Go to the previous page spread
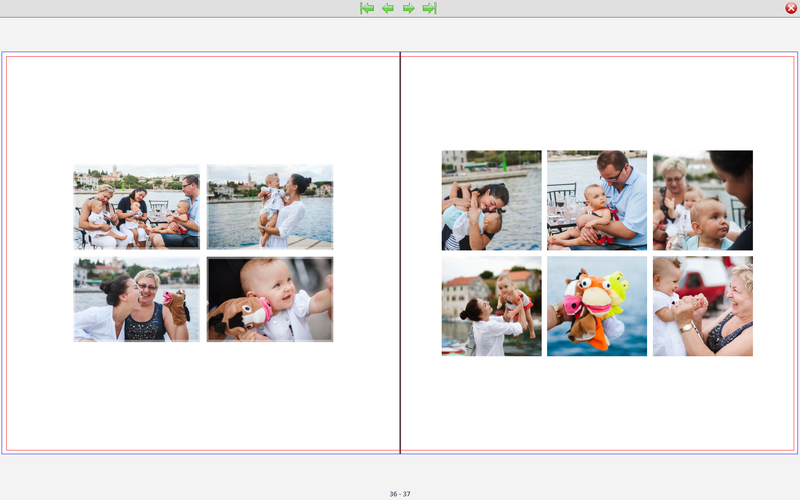Viewport: 800px width, 500px height. click(388, 8)
